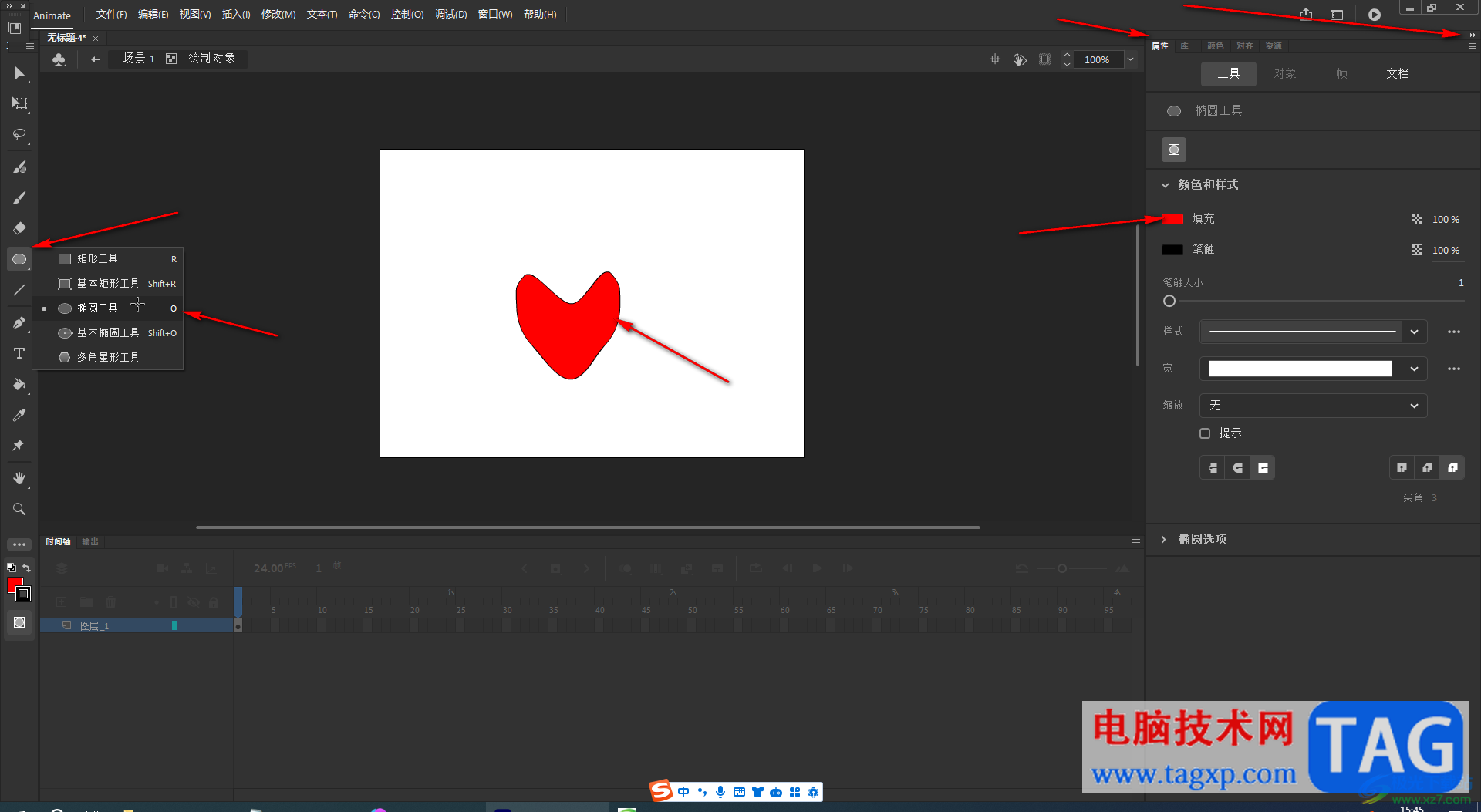Select the projecting cap stroke option
This screenshot has height=812, width=1481.
(1263, 467)
